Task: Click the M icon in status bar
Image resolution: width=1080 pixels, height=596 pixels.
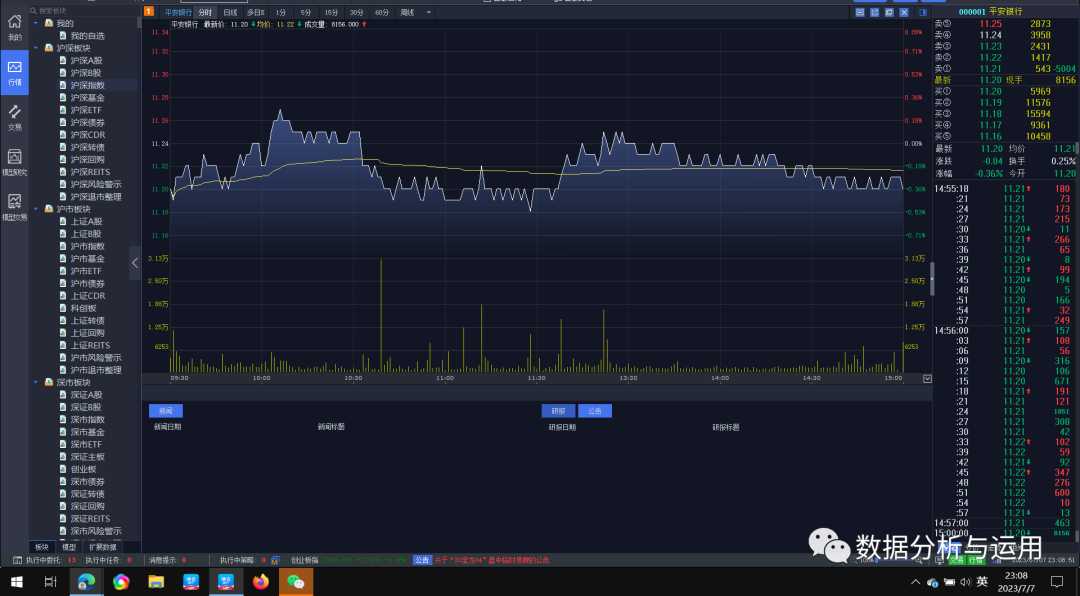Action: coord(275,560)
